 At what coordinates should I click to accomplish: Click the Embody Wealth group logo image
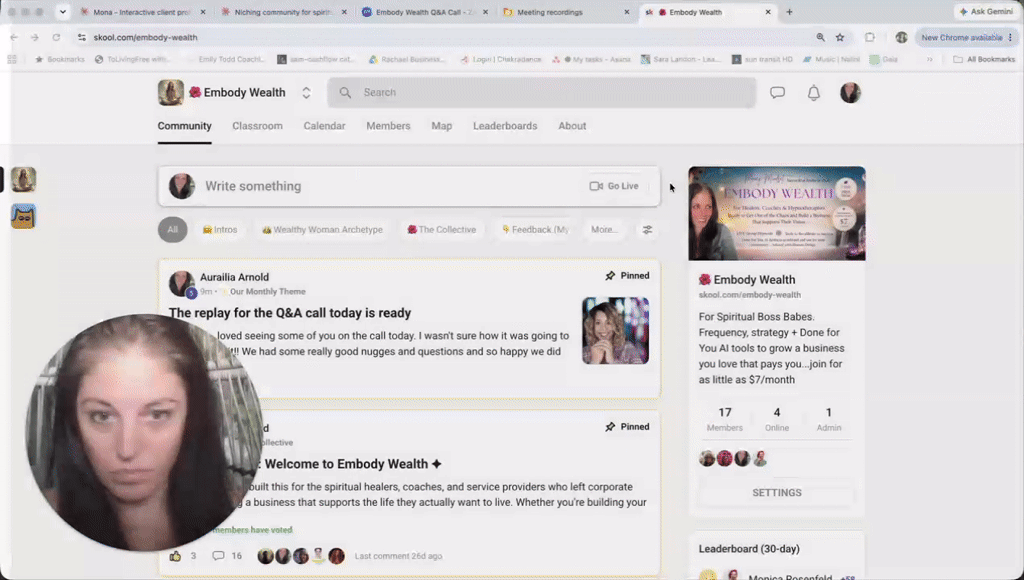(170, 93)
